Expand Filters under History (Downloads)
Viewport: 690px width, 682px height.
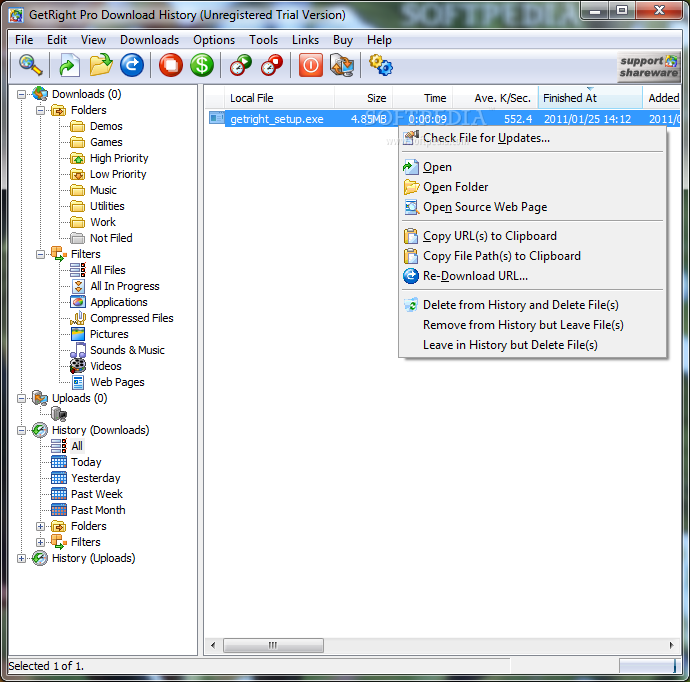click(40, 542)
